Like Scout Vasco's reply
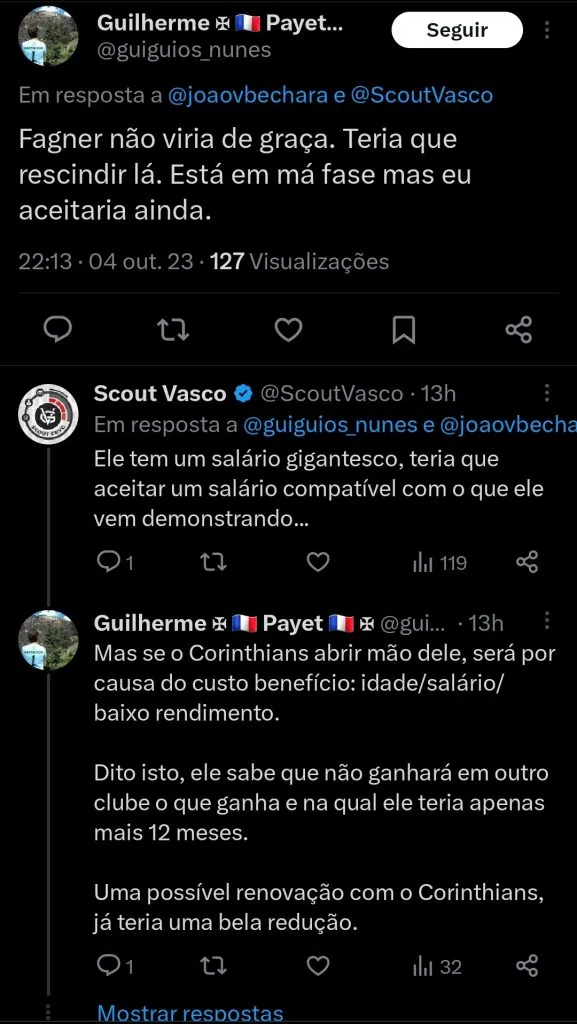 (x=317, y=562)
